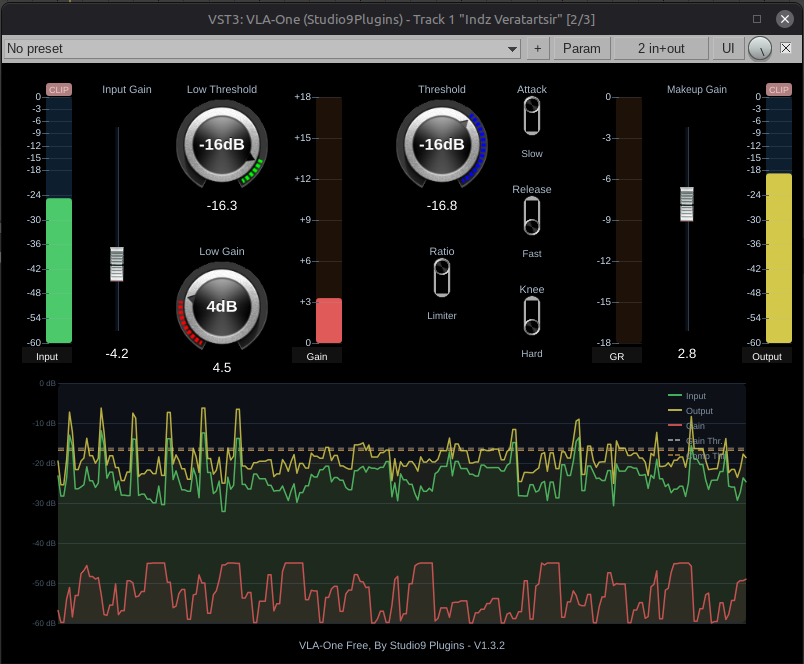804x664 pixels.
Task: Reset the Output meter CLIP indicator
Action: pos(778,90)
